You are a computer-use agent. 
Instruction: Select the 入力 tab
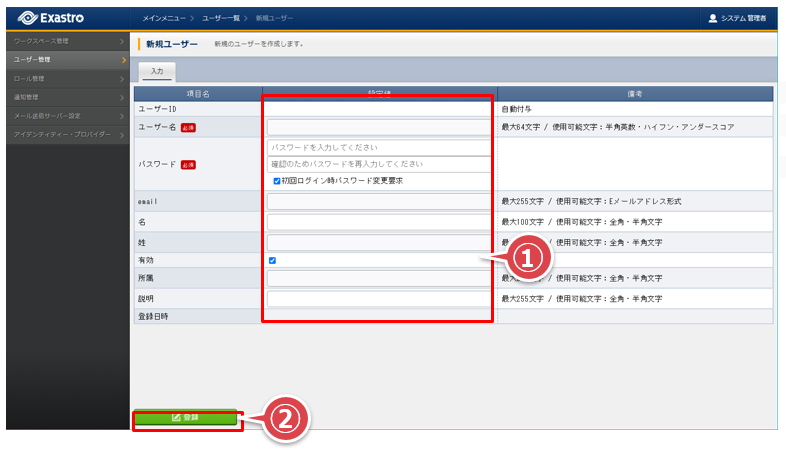(156, 71)
